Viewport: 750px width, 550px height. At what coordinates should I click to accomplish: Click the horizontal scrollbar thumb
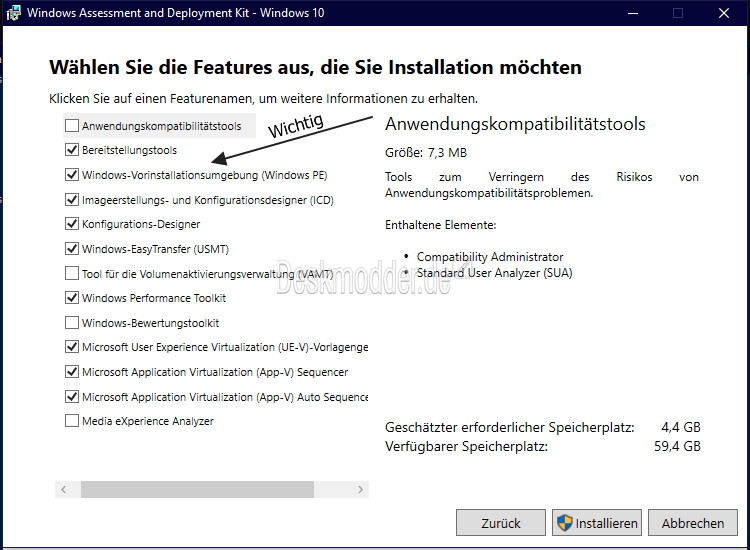tap(197, 489)
